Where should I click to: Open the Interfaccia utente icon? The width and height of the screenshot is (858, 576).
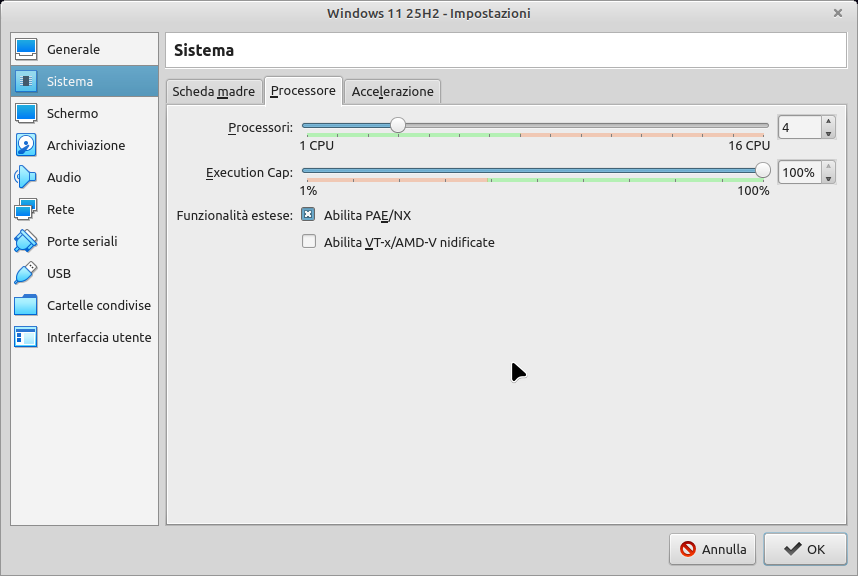point(26,337)
